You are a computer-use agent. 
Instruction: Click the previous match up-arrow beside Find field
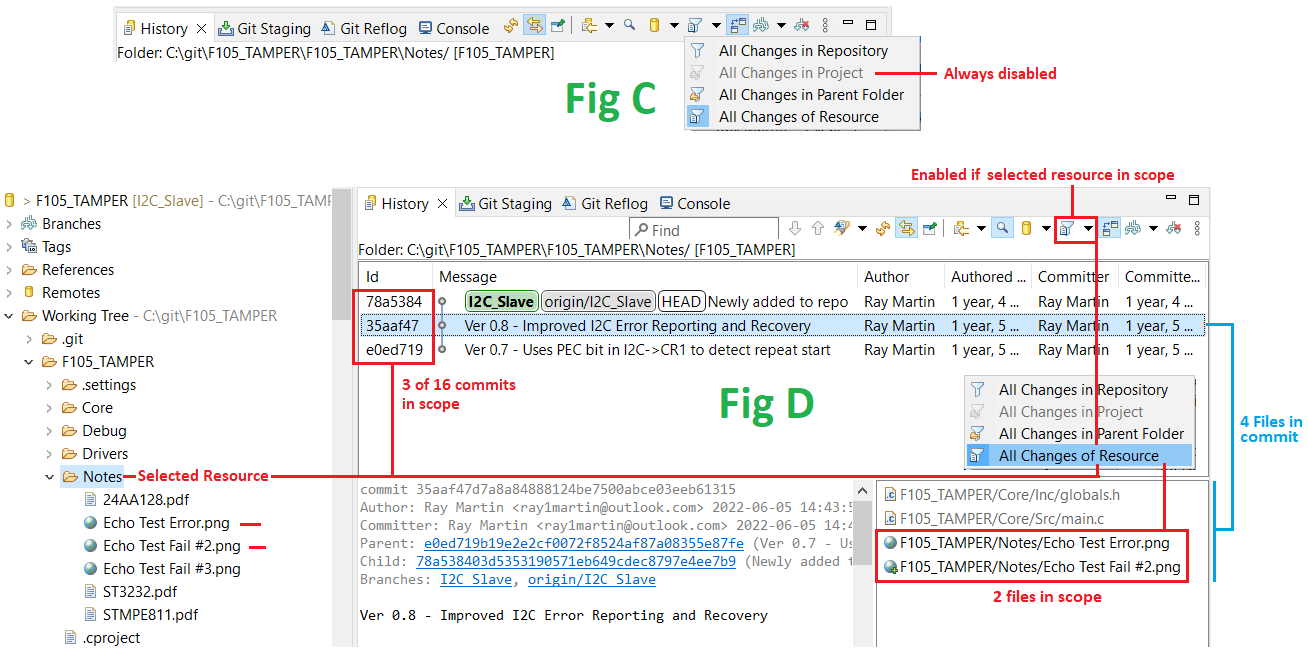click(817, 228)
